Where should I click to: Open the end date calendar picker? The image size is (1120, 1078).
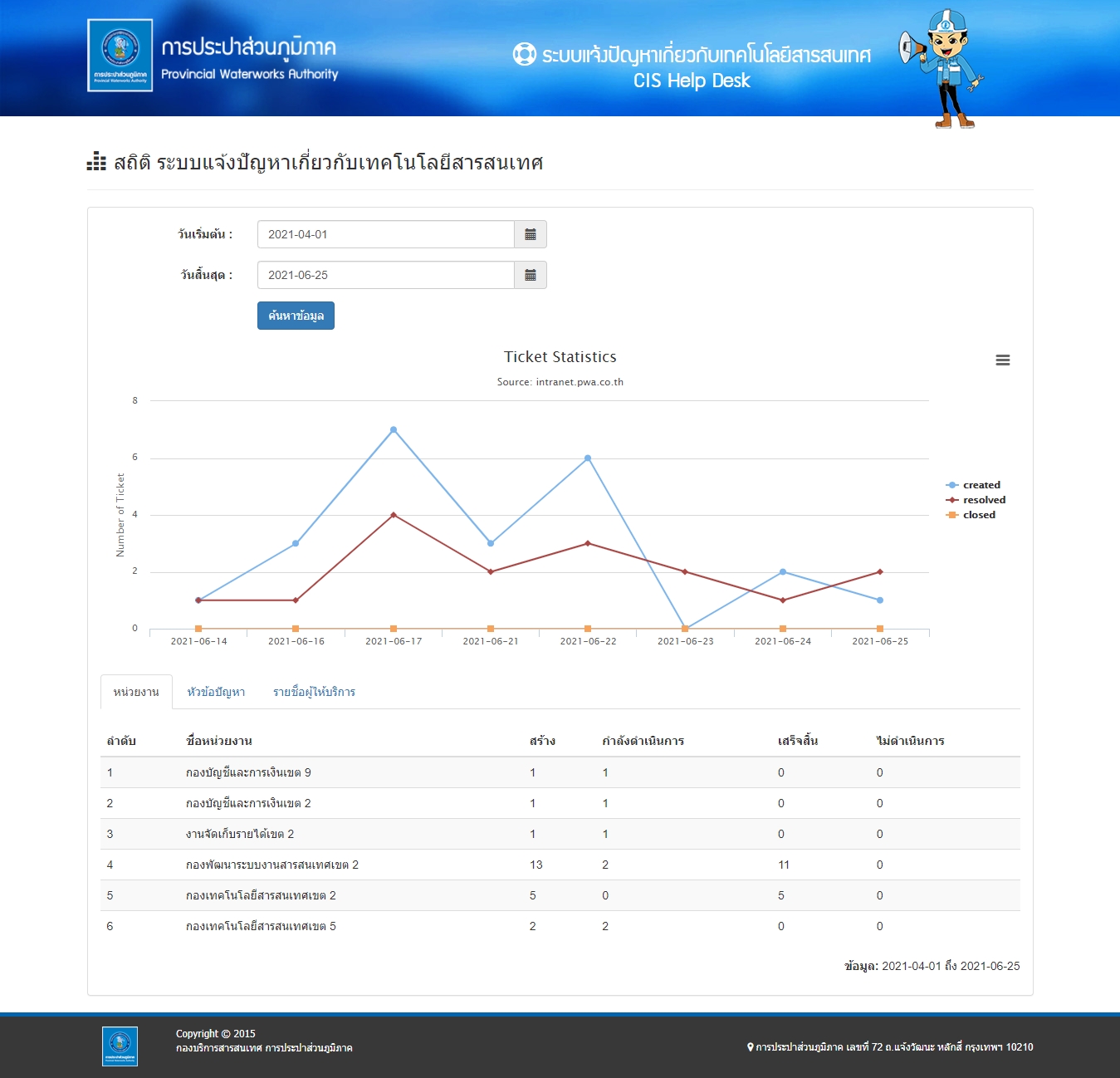[530, 276]
